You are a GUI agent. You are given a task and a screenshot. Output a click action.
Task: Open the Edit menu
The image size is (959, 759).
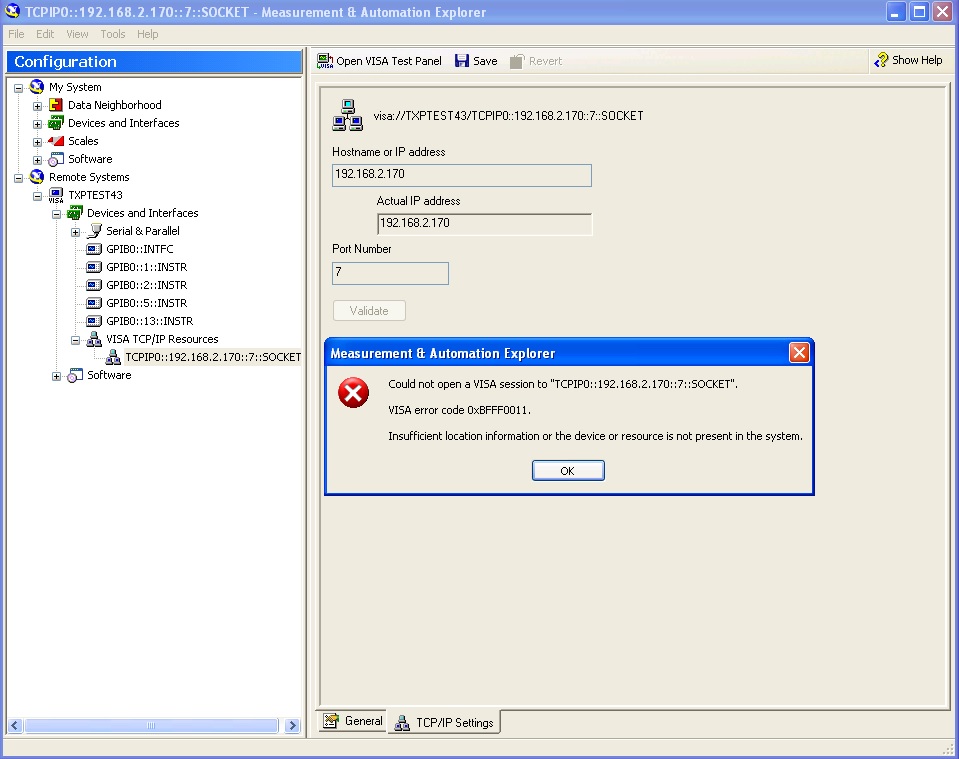[45, 34]
